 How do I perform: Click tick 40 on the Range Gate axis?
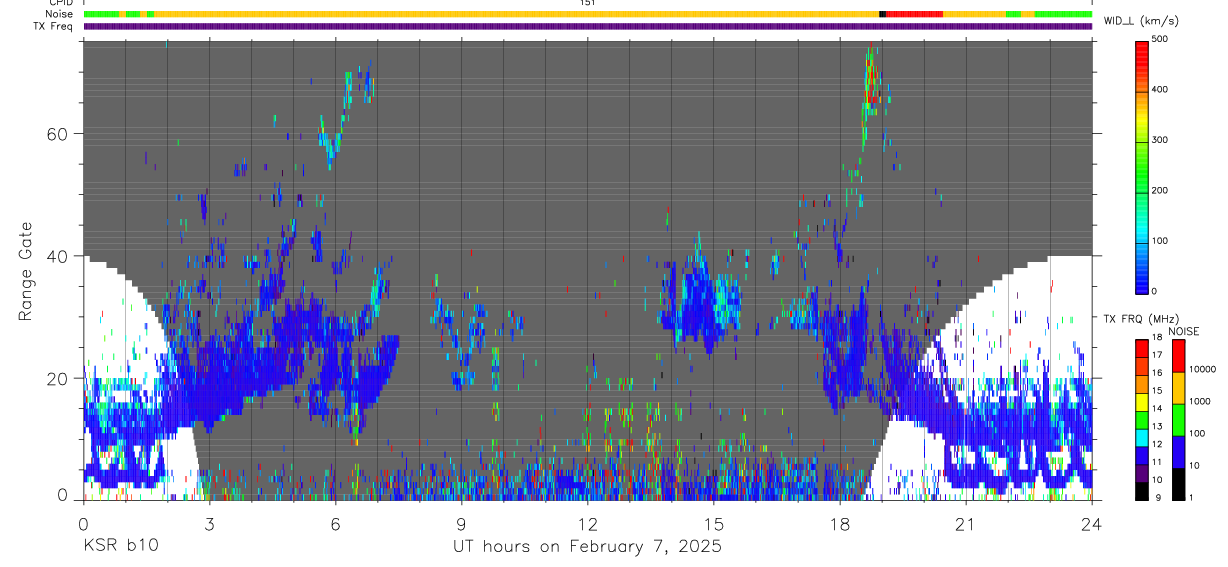pos(56,256)
